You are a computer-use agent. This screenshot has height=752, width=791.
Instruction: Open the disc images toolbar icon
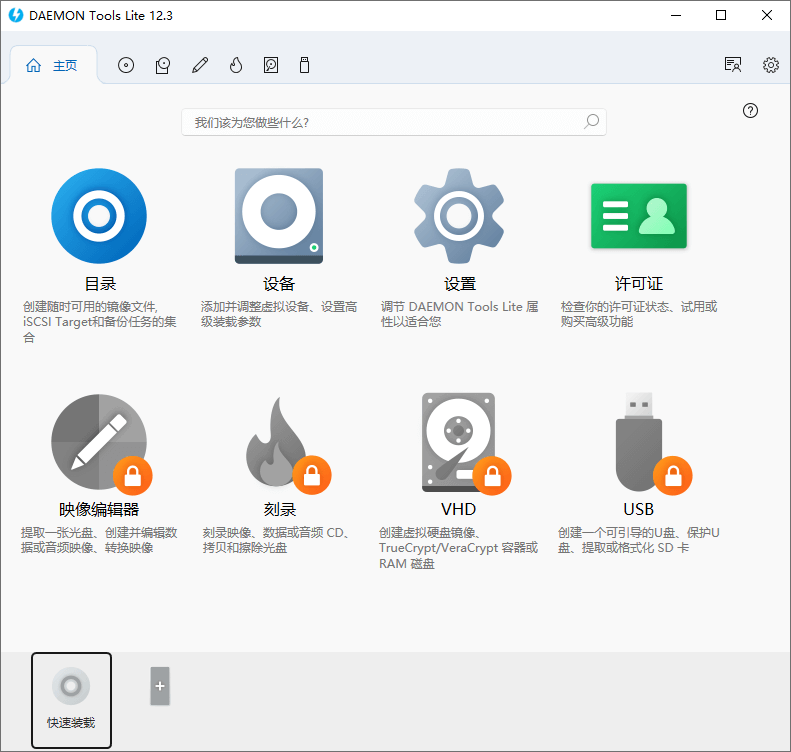tap(126, 65)
